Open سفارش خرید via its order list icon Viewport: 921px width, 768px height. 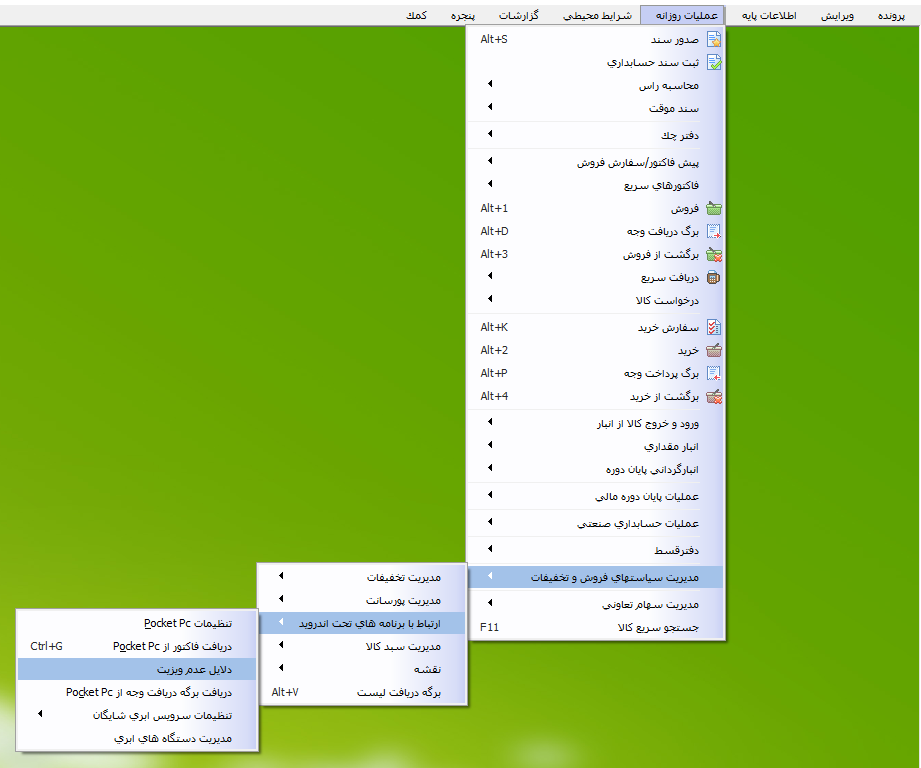(714, 328)
